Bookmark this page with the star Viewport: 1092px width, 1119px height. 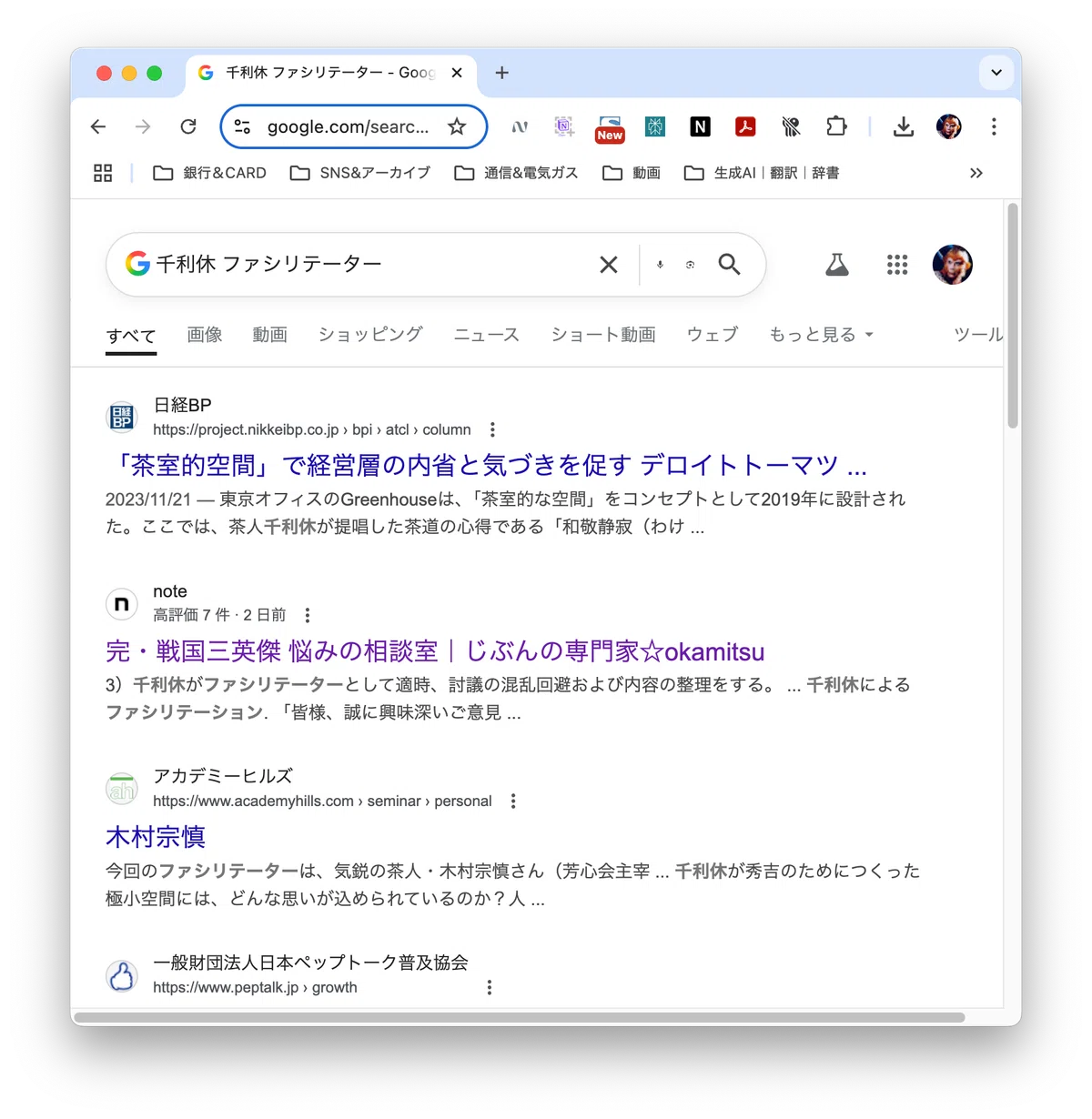(x=457, y=126)
